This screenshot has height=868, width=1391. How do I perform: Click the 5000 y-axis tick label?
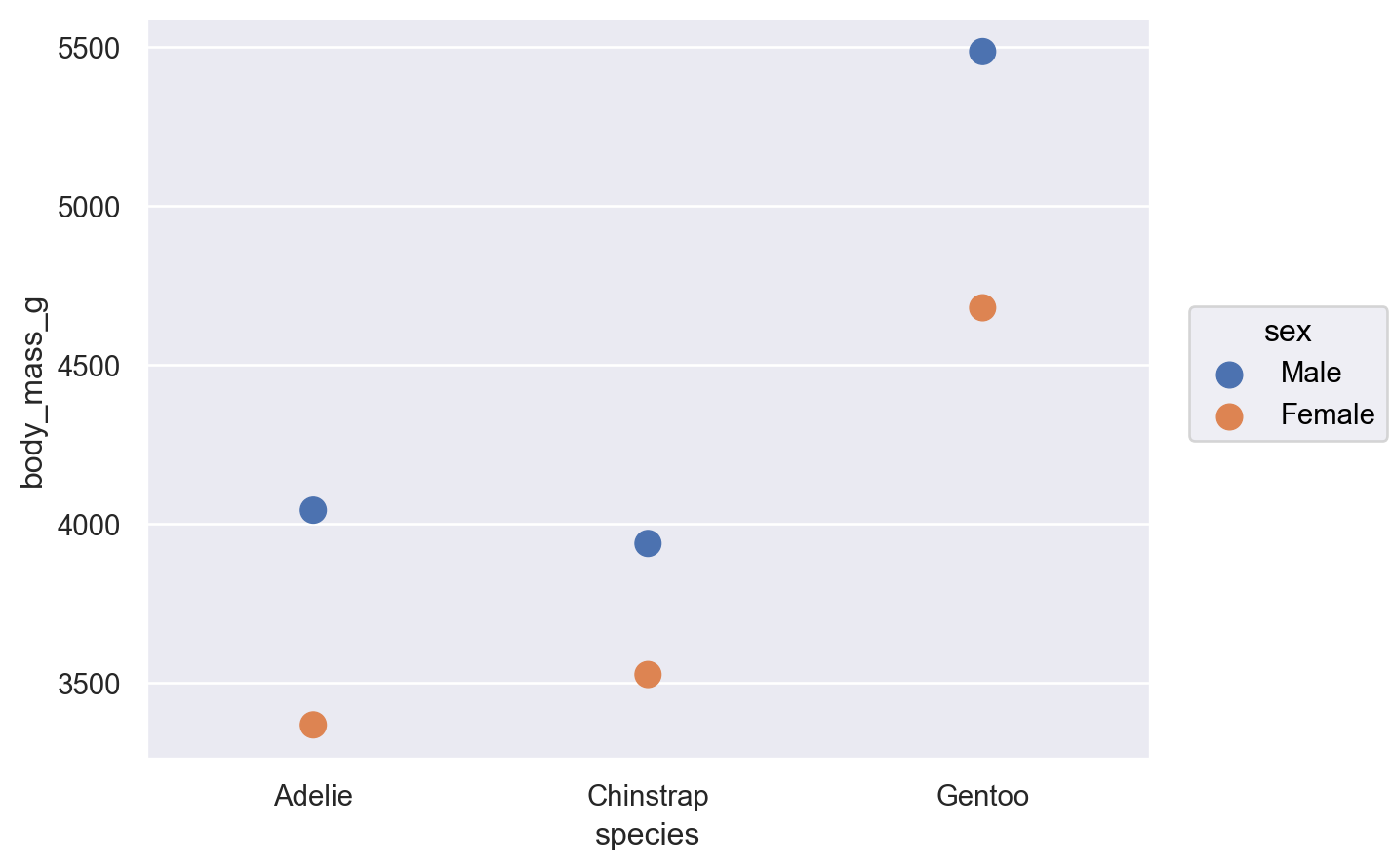click(89, 208)
